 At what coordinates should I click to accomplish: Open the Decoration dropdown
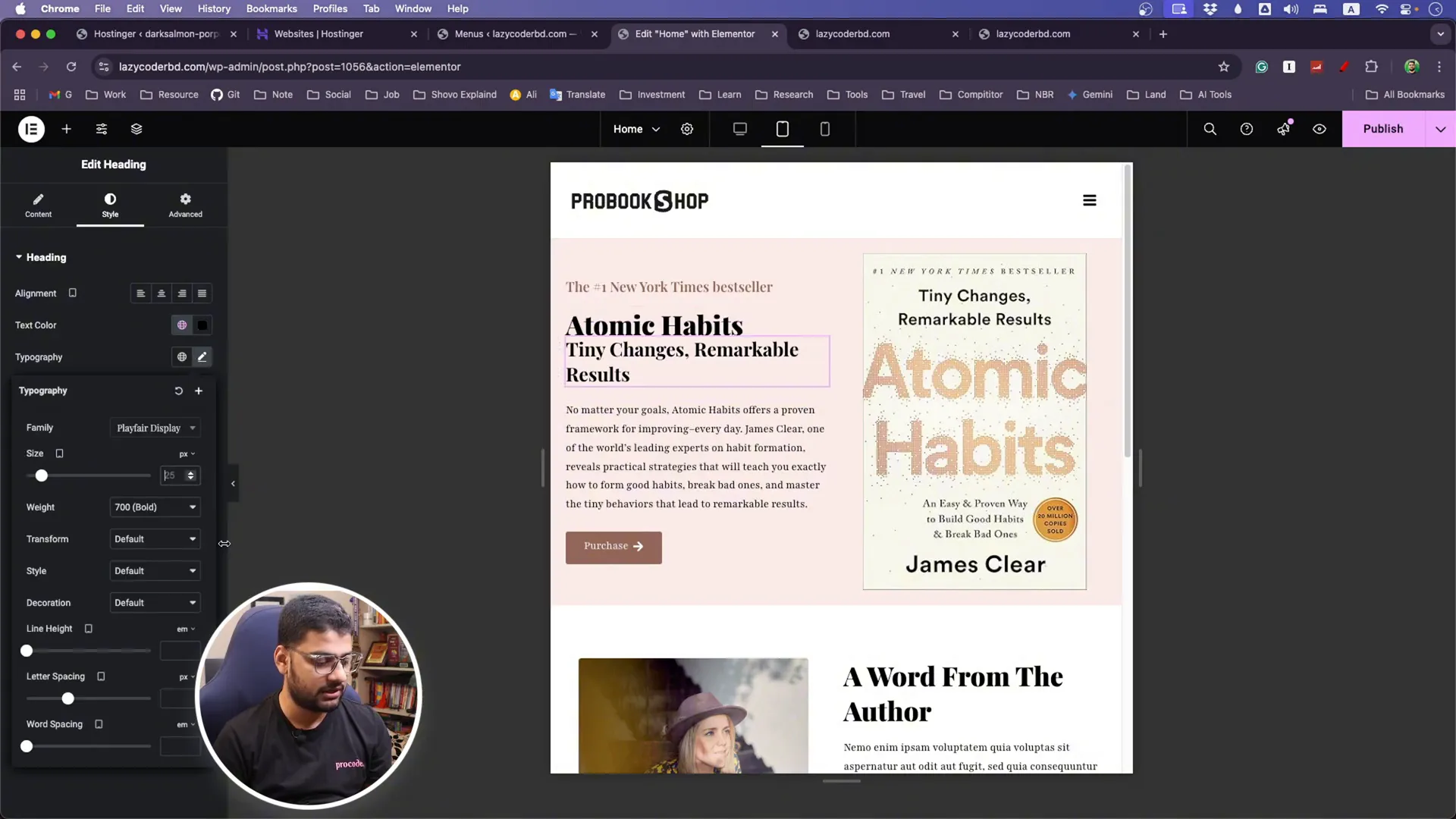click(x=155, y=603)
